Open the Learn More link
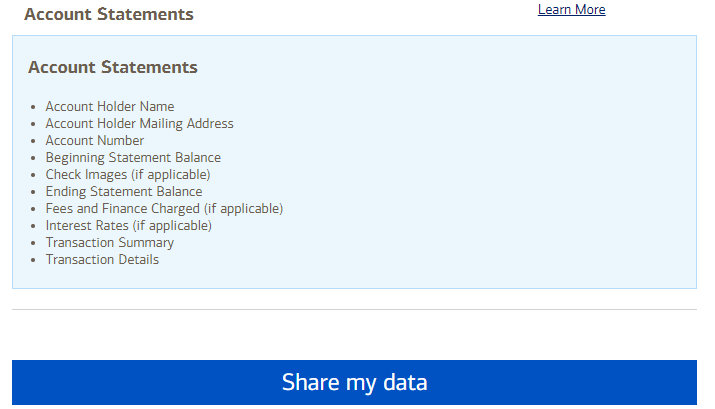 571,10
